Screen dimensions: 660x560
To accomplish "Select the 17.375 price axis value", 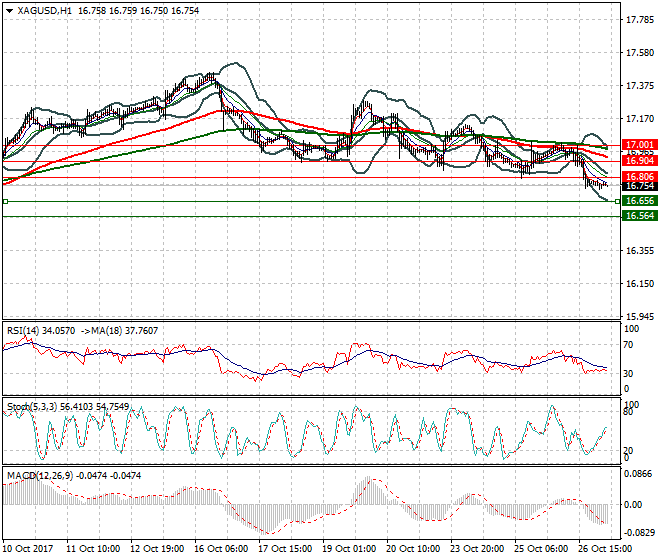I will (640, 86).
